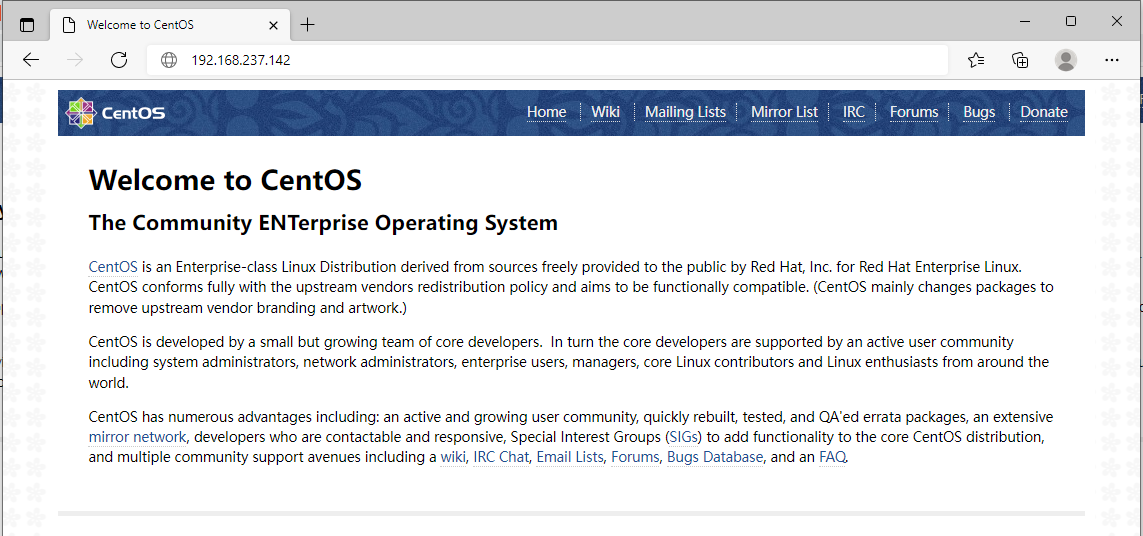Viewport: 1143px width, 536px height.
Task: Open Forums in the navigation bar
Action: [x=914, y=112]
